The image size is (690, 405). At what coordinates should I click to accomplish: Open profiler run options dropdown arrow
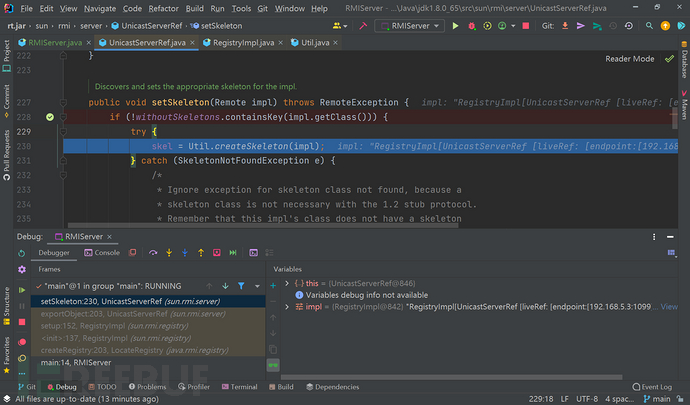coord(513,26)
